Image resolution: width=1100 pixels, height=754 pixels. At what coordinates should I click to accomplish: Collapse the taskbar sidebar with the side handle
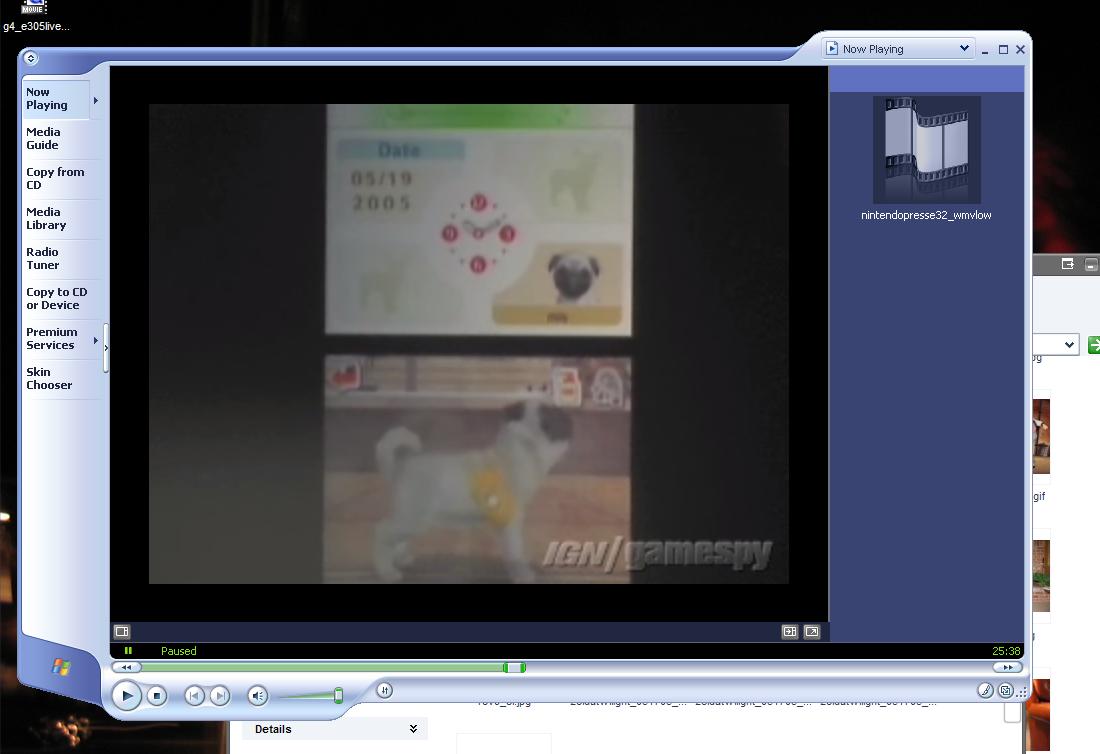click(x=106, y=348)
